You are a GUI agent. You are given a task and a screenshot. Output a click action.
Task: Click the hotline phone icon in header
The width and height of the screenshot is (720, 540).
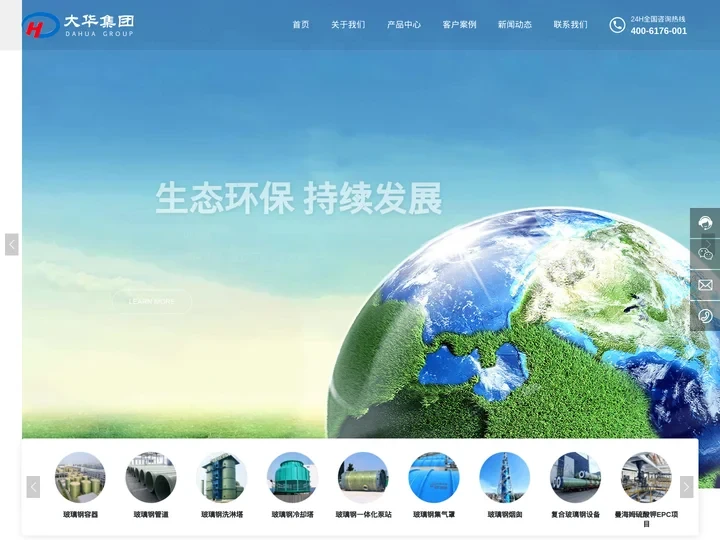pos(617,25)
